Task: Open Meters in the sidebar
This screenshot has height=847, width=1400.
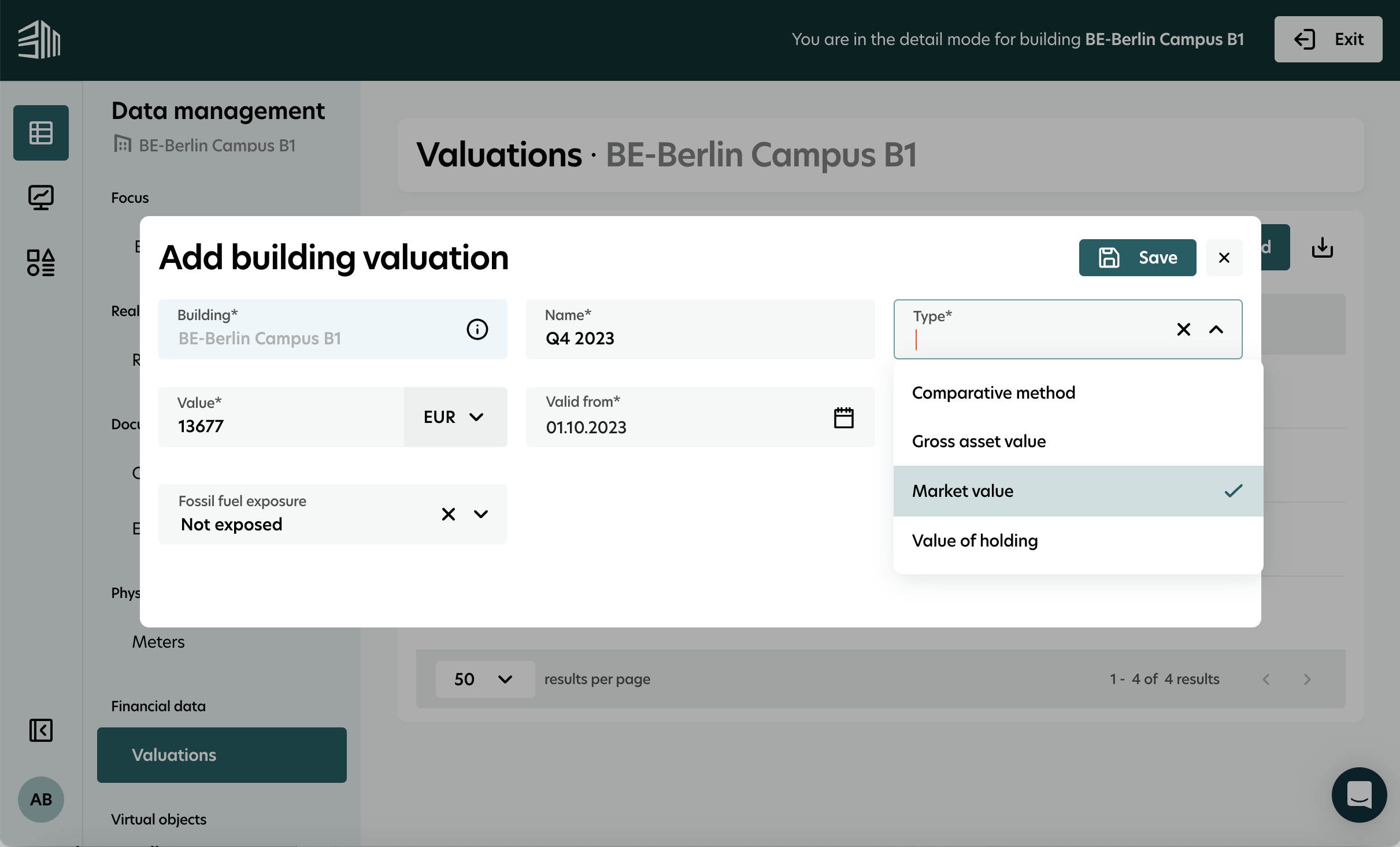Action: tap(158, 642)
